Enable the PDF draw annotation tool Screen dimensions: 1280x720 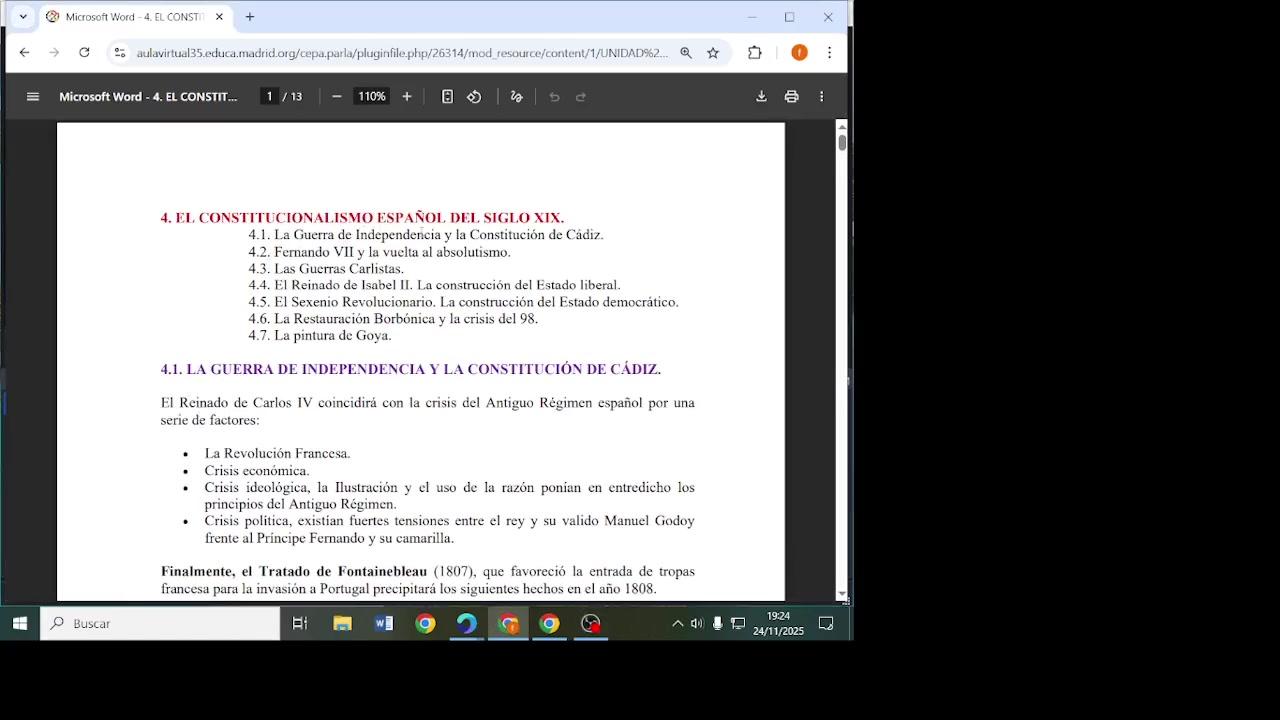point(516,97)
